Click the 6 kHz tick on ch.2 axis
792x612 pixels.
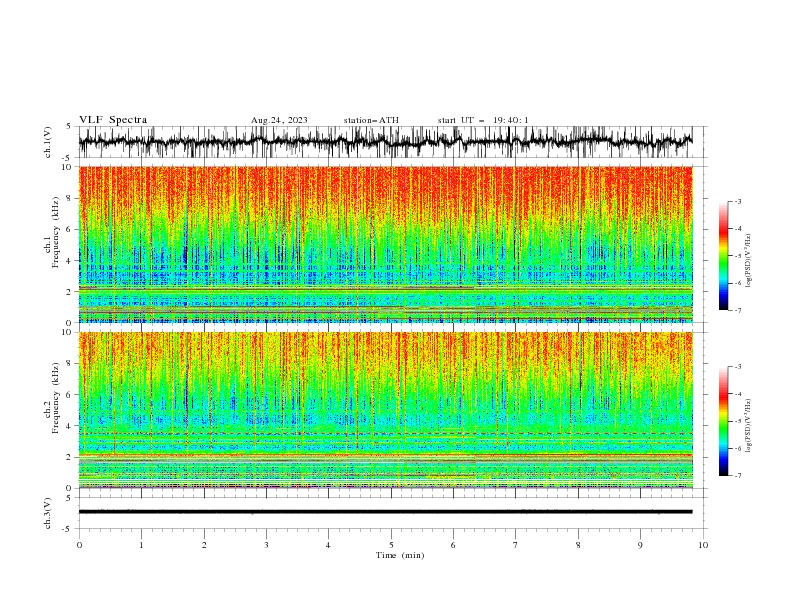[x=70, y=395]
